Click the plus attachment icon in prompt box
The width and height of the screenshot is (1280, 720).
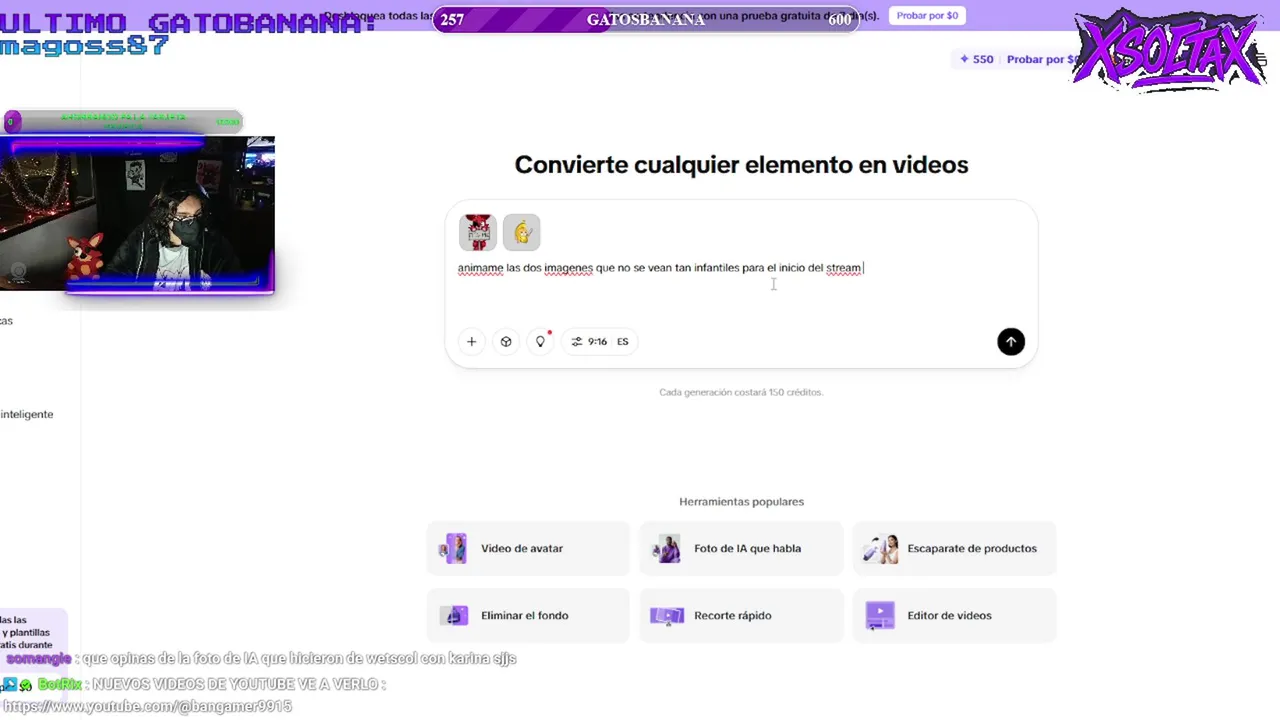(x=471, y=341)
